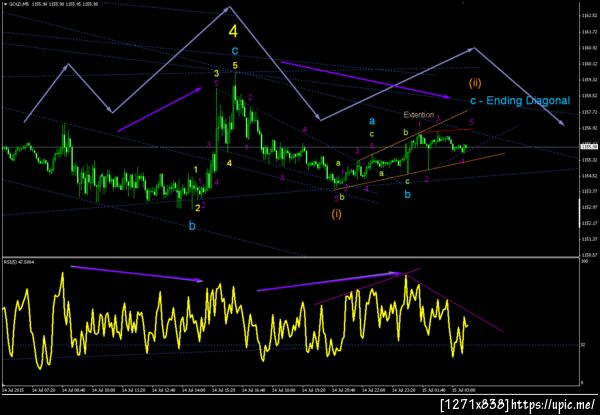Select the cyan C label under wave 4

[x=235, y=51]
